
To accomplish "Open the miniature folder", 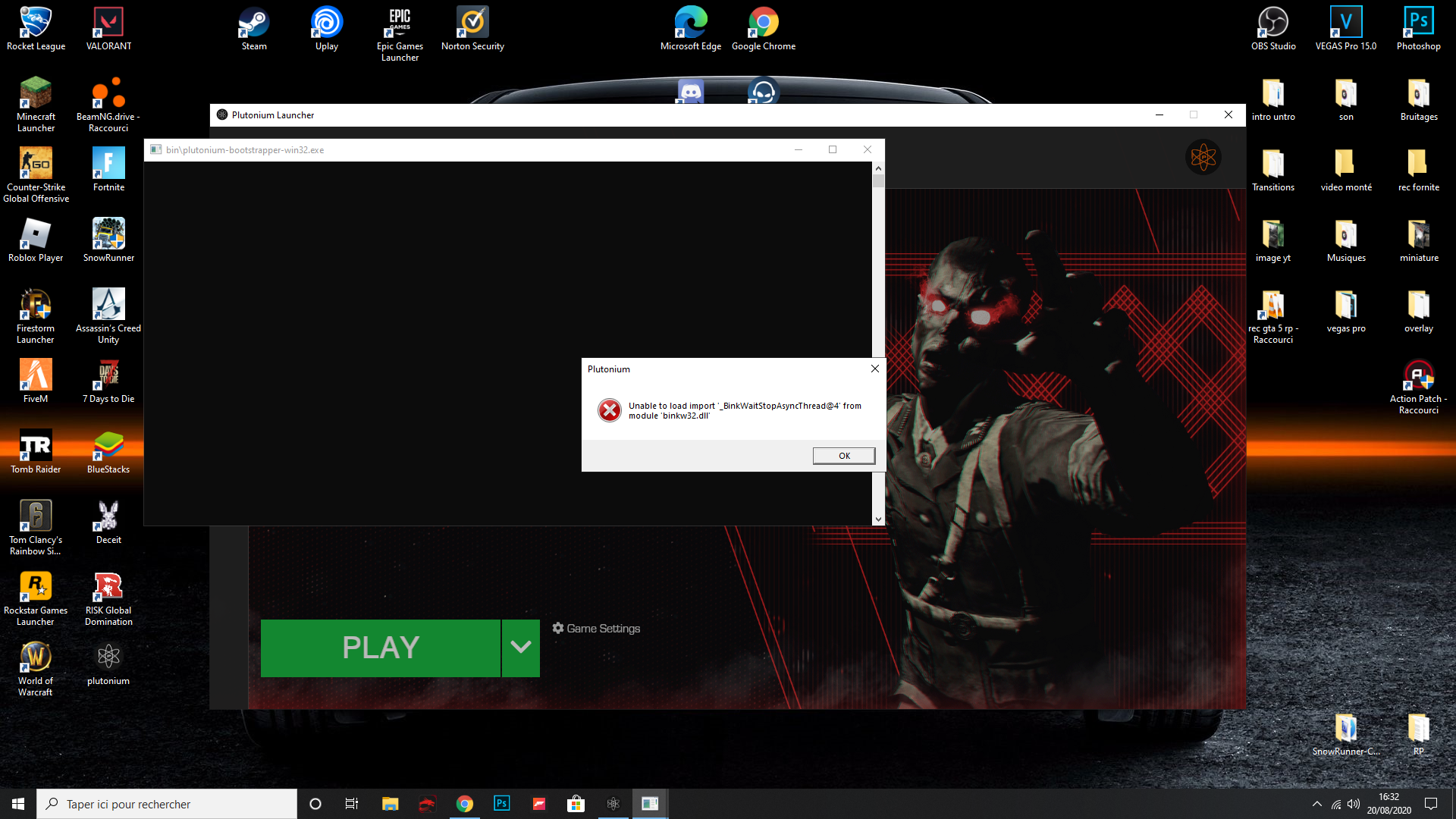I will point(1419,240).
